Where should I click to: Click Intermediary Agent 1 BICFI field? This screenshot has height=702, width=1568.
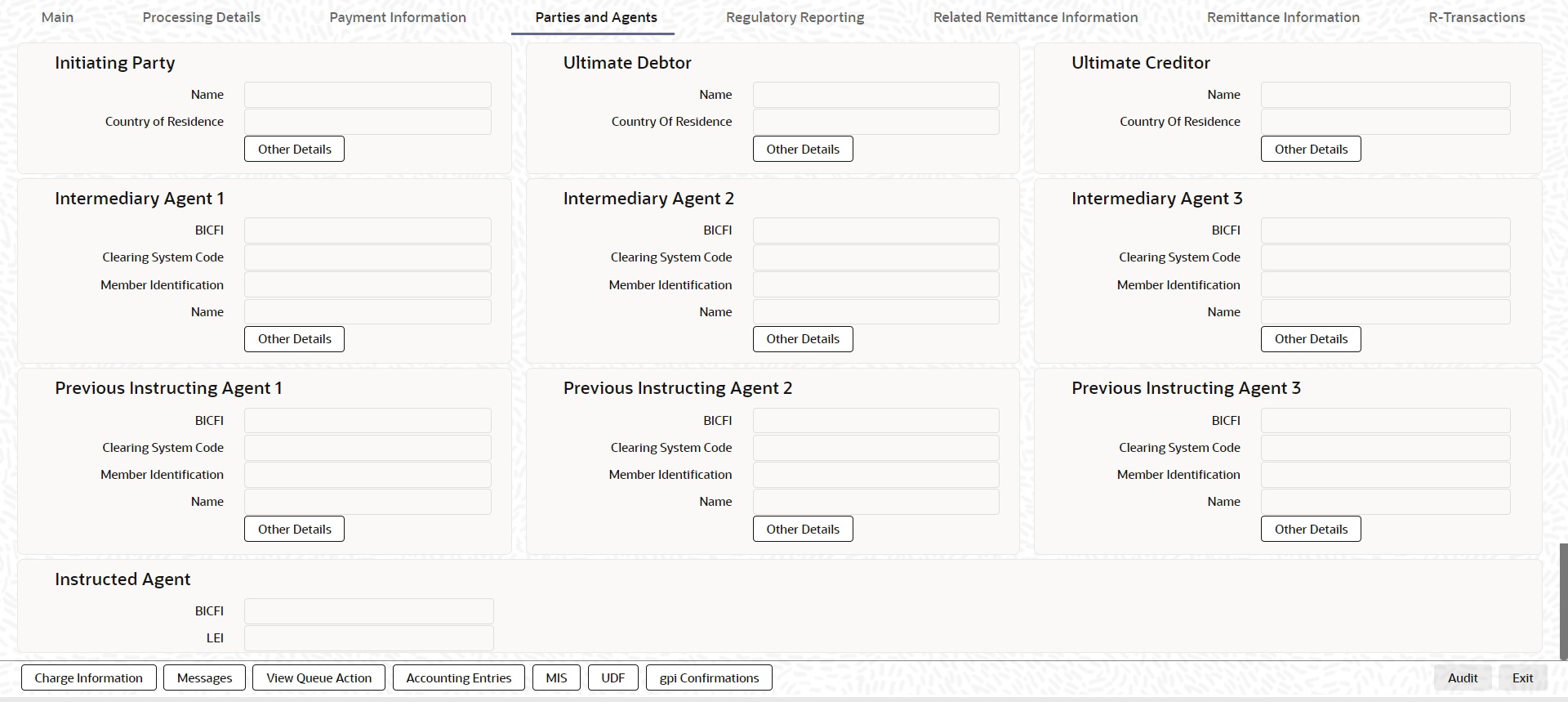coord(367,230)
